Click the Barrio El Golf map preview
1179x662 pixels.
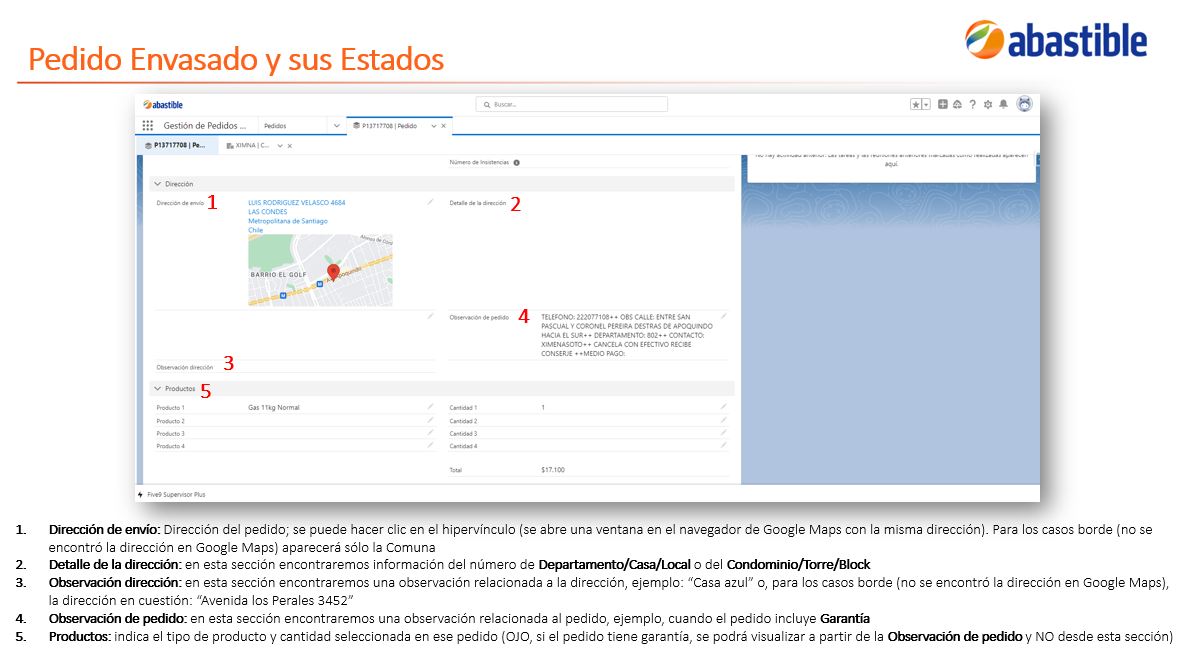tap(320, 270)
